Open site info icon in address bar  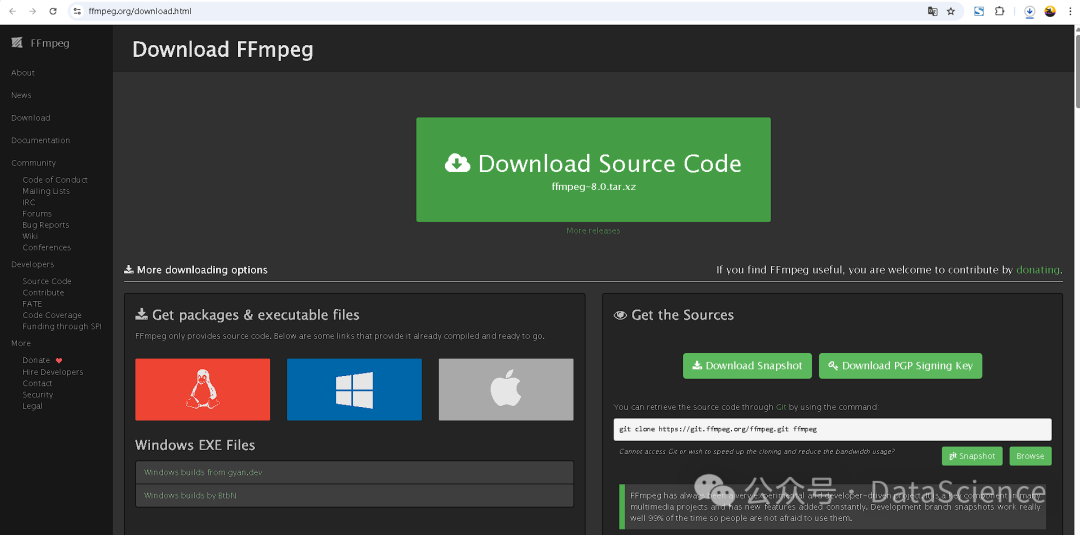78,11
